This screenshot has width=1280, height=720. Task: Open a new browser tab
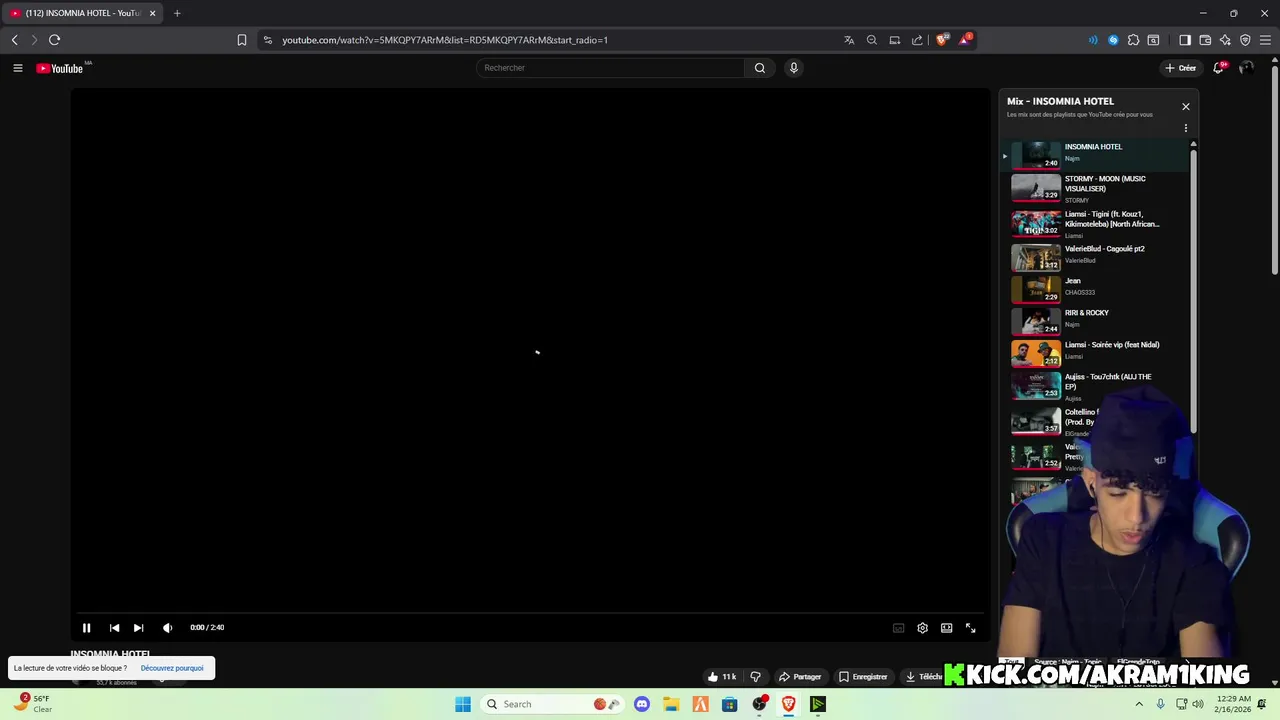[177, 13]
